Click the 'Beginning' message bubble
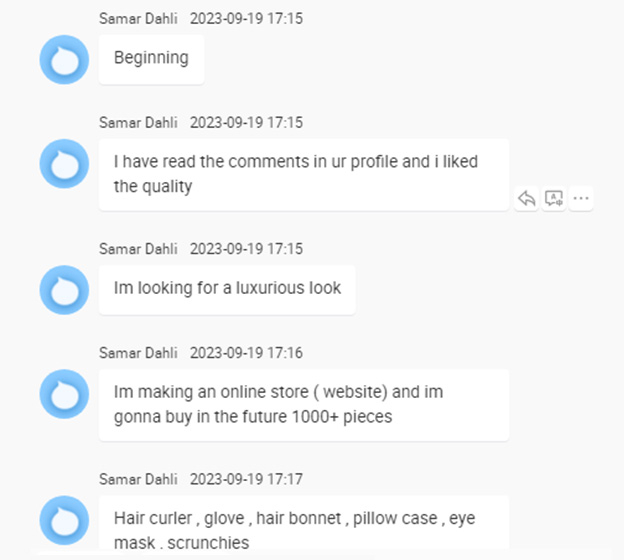Image resolution: width=624 pixels, height=560 pixels. coord(151,59)
